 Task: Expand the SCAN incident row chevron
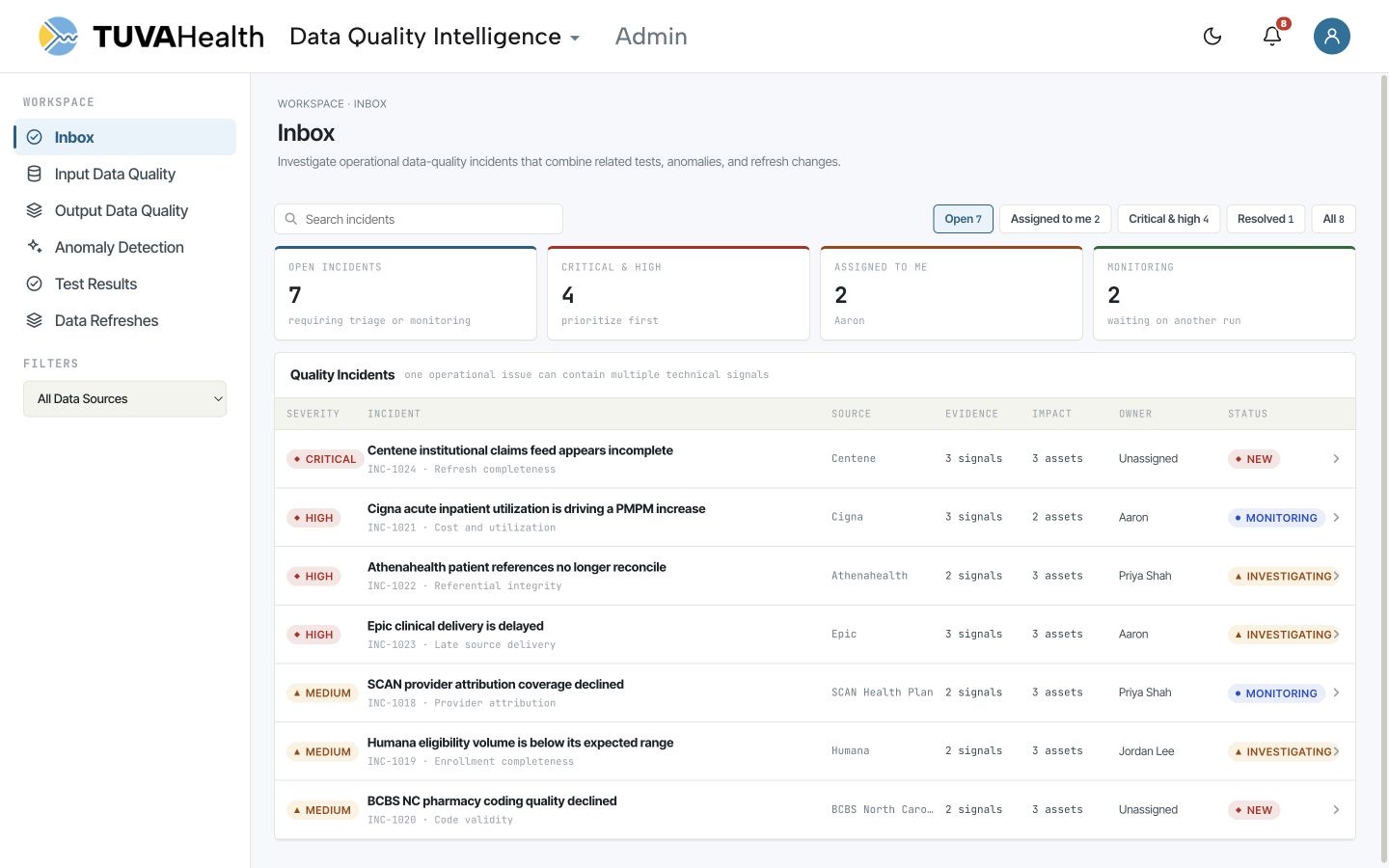click(1336, 692)
